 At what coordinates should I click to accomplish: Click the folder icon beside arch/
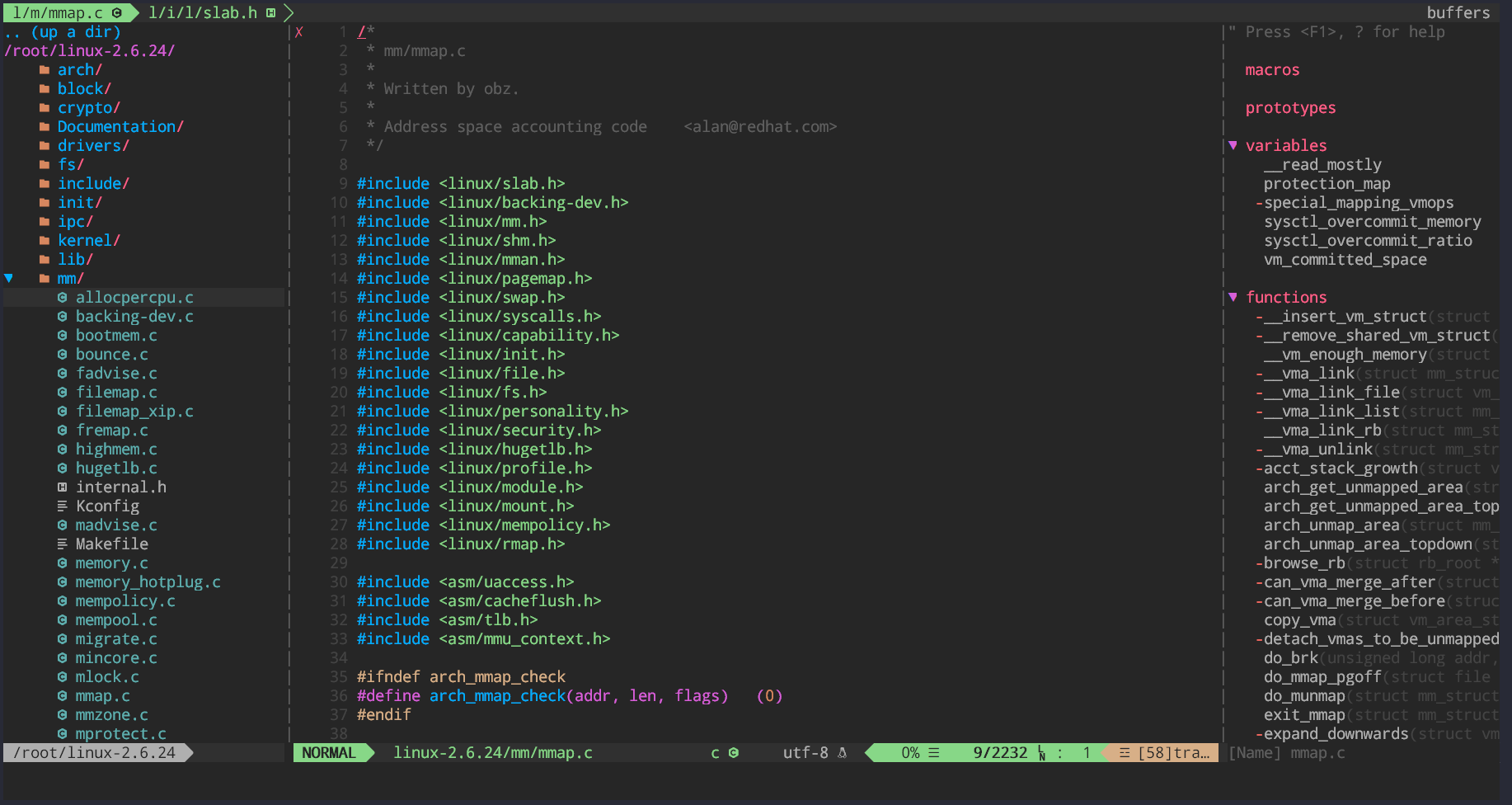[45, 70]
